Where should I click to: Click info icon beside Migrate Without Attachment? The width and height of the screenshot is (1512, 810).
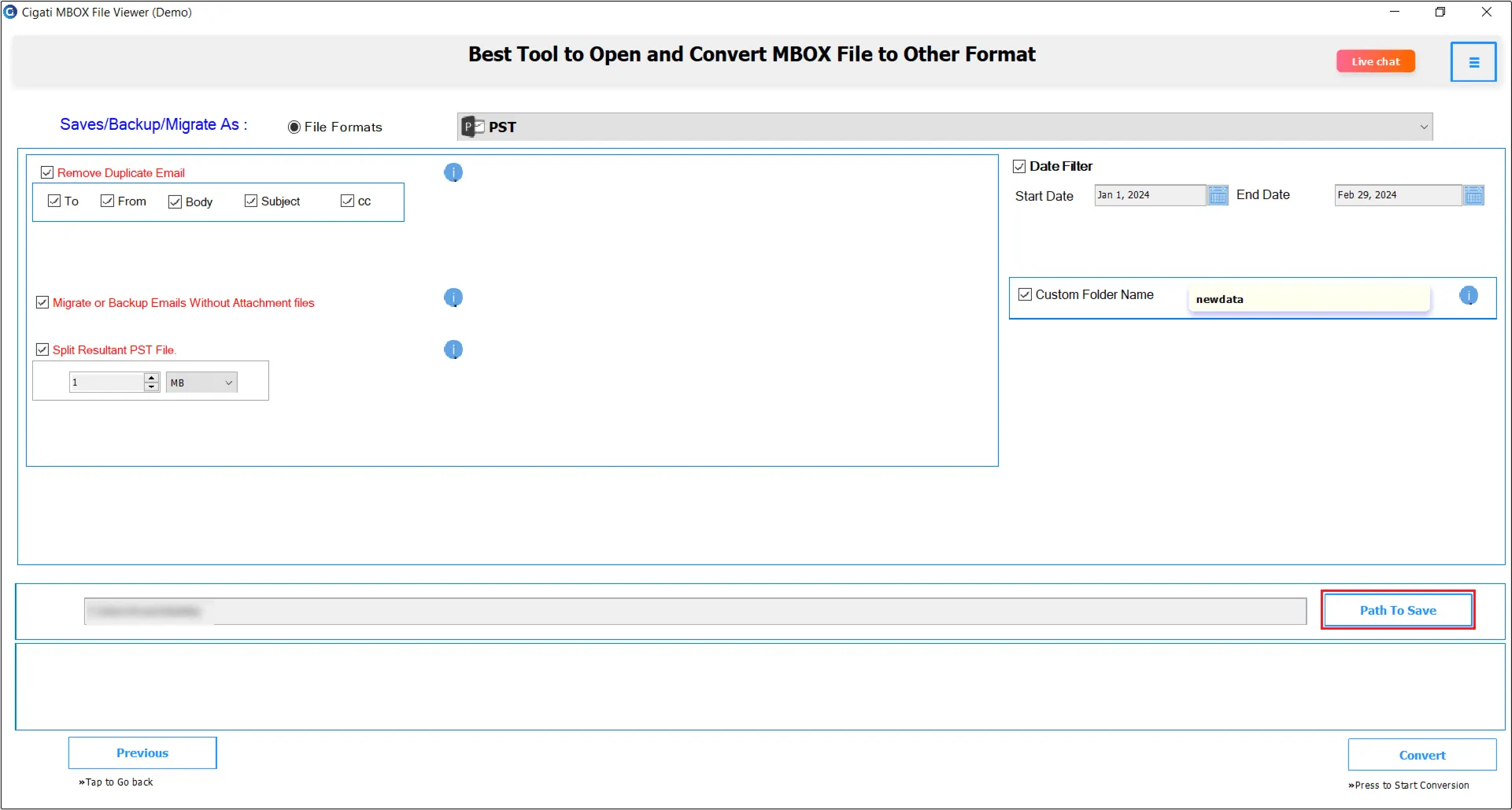pyautogui.click(x=453, y=298)
